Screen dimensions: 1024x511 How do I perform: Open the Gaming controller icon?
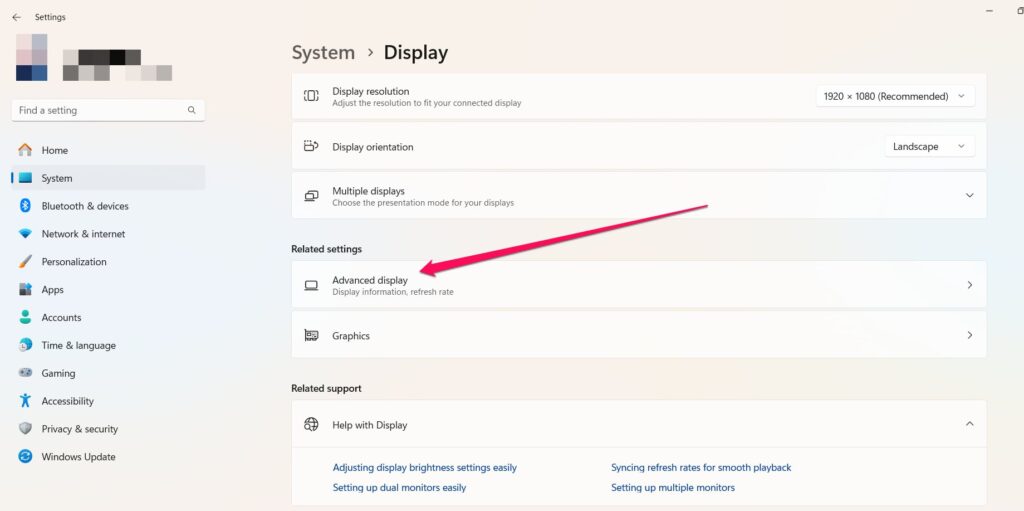[x=25, y=373]
